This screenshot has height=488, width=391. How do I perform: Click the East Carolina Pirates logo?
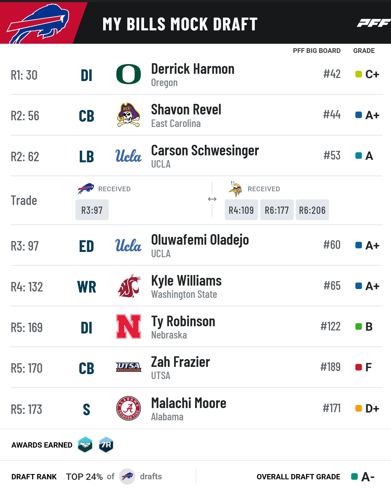(128, 115)
